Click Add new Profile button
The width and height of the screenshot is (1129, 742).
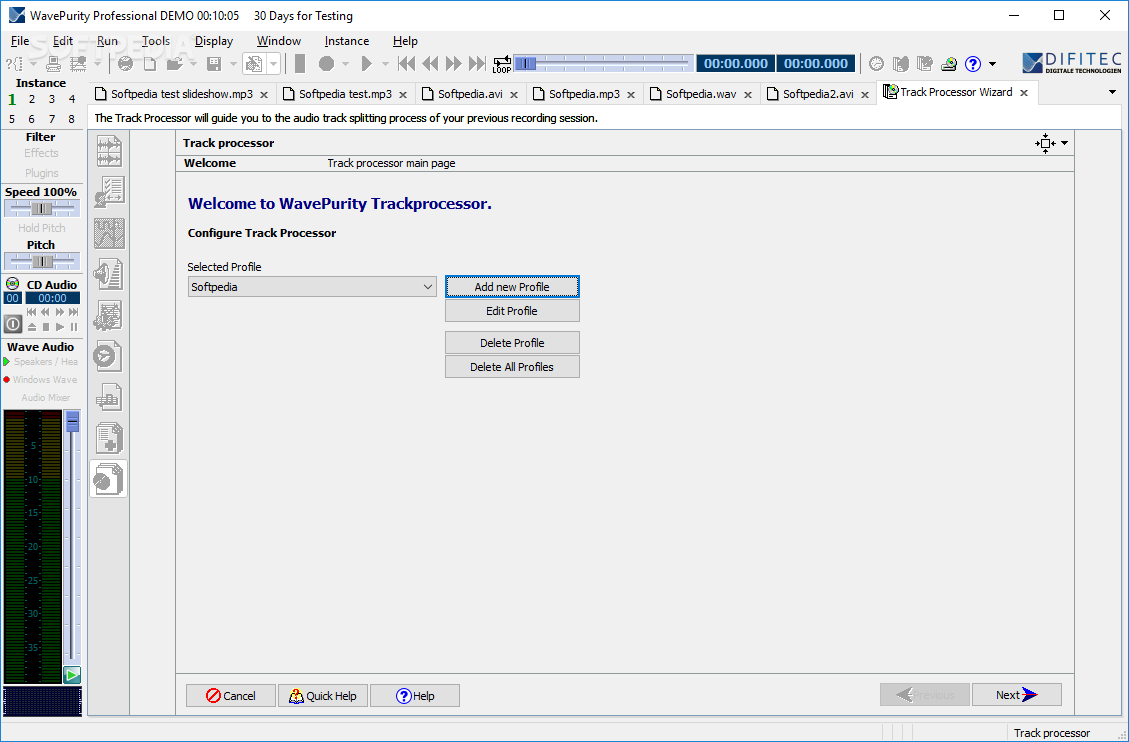(x=512, y=286)
